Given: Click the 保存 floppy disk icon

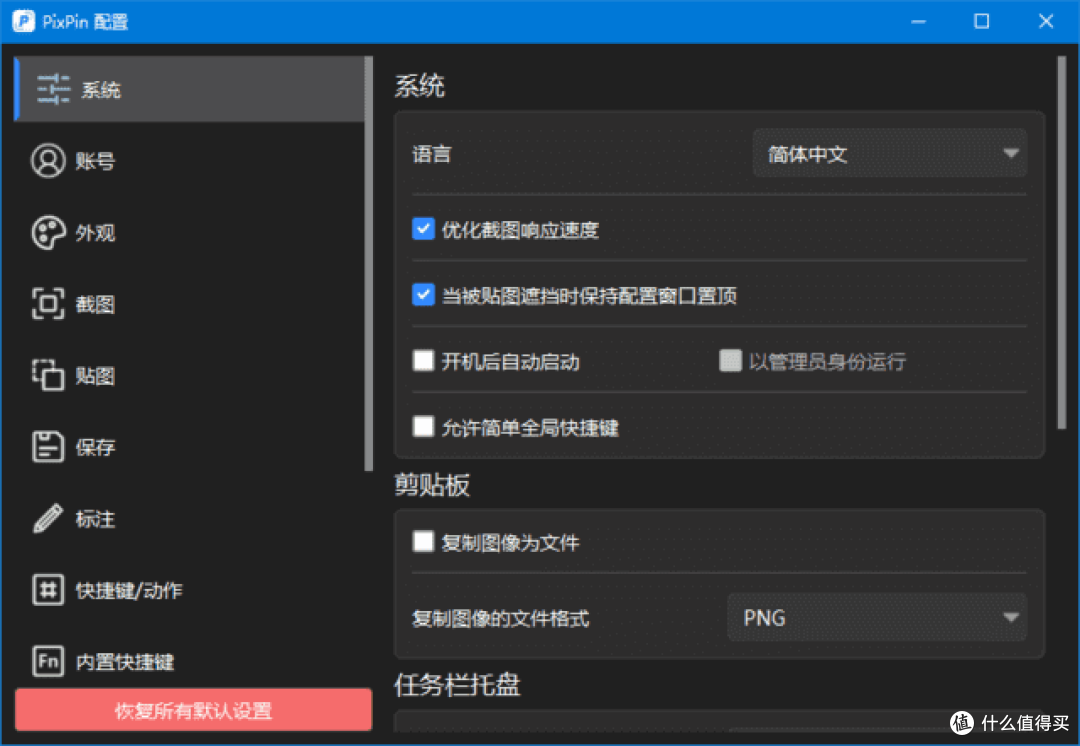Looking at the screenshot, I should coord(48,447).
